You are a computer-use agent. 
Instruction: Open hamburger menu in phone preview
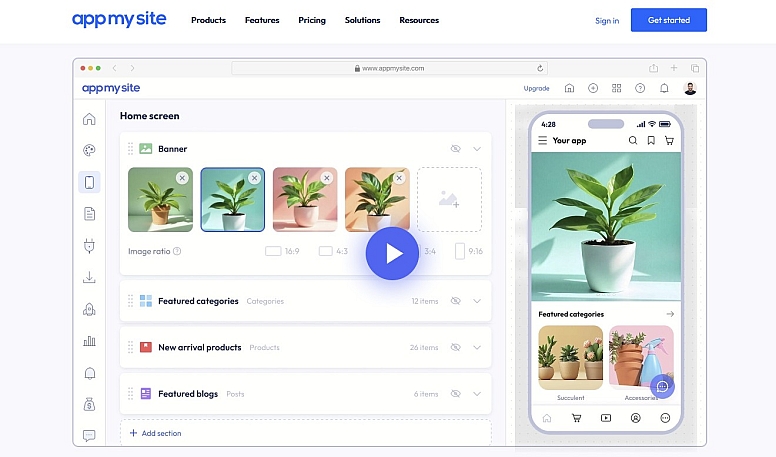[542, 141]
